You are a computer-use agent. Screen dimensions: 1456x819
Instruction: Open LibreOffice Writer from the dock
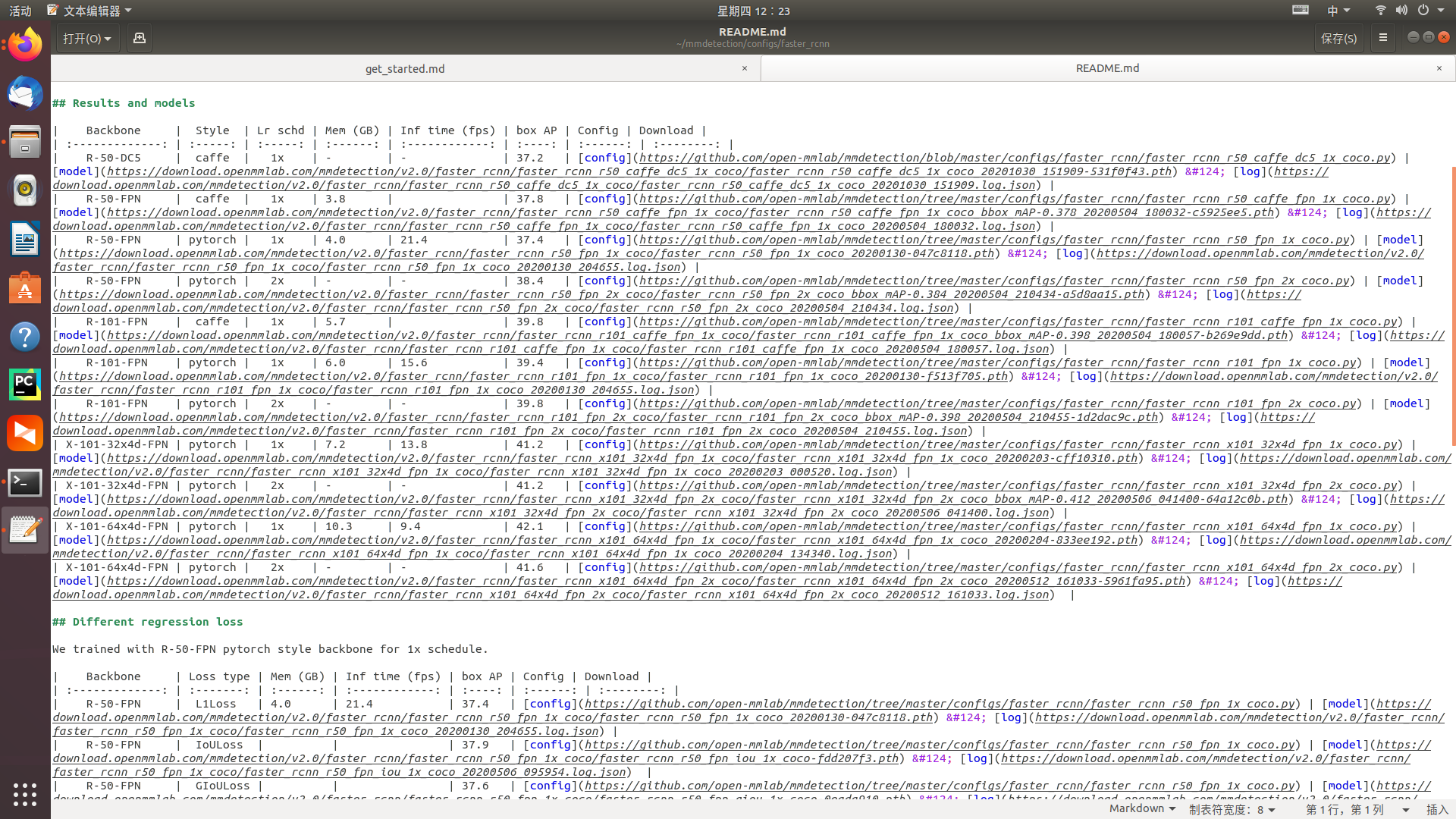(x=25, y=239)
